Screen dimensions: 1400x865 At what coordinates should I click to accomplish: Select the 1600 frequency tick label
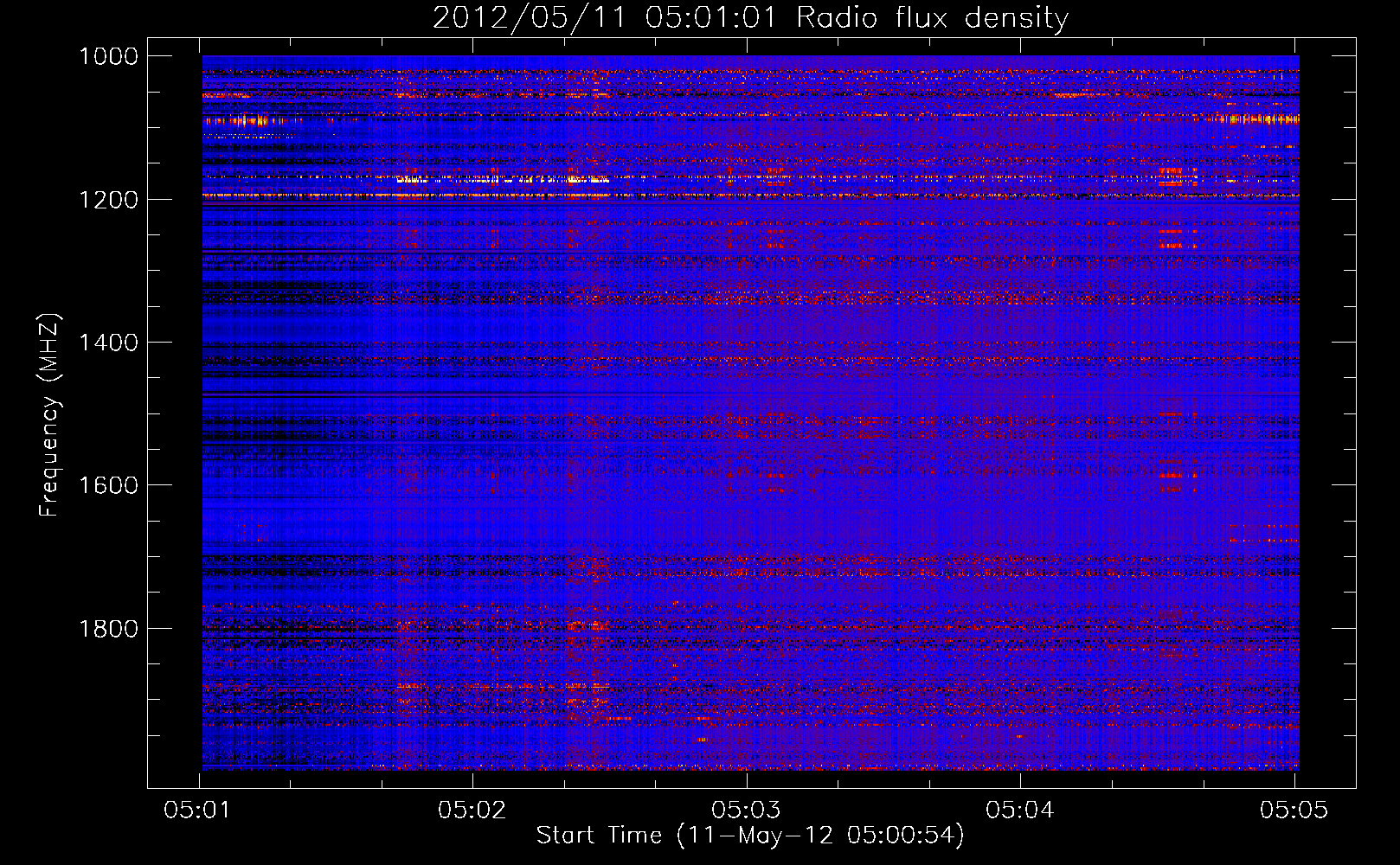pyautogui.click(x=108, y=485)
